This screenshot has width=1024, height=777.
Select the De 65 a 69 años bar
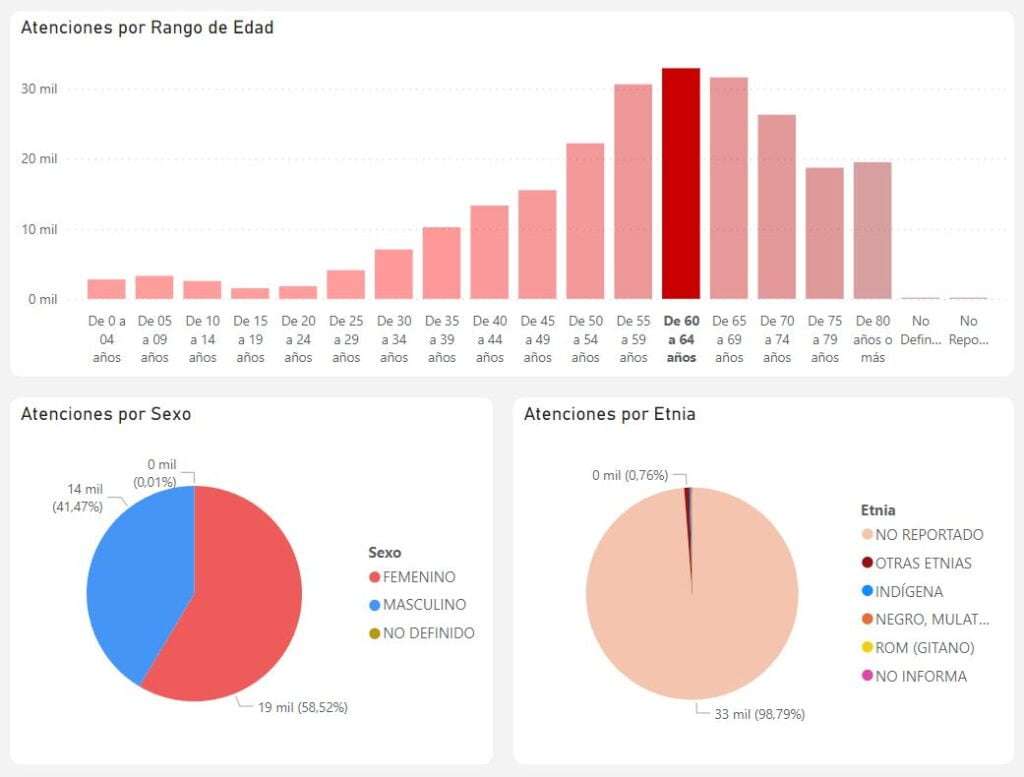tap(729, 188)
